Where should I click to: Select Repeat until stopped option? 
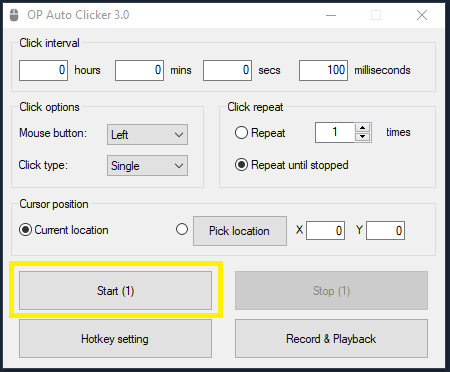pos(241,165)
